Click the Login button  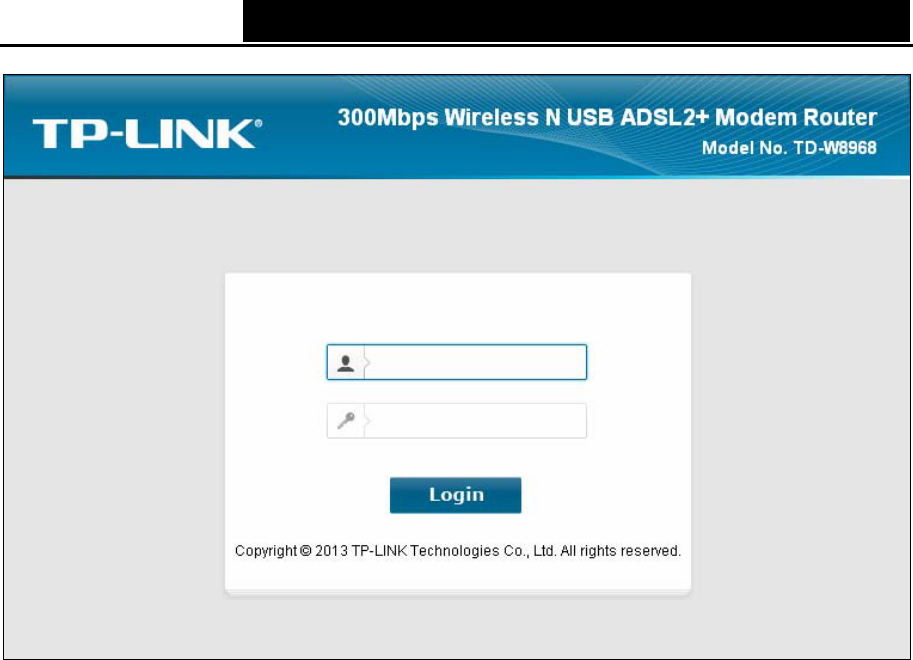[x=455, y=495]
